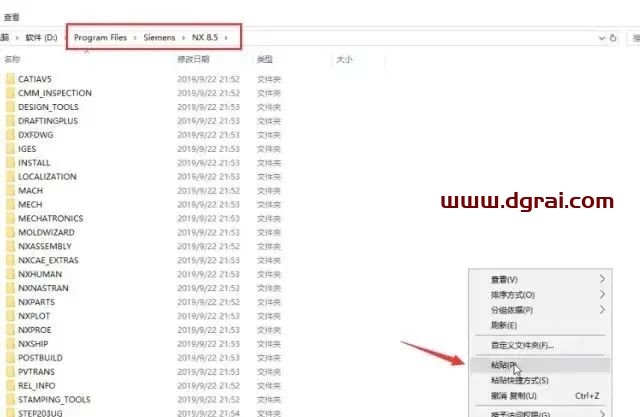Viewport: 640px width, 417px height.
Task: Sort by 名称 column header
Action: tap(12, 60)
